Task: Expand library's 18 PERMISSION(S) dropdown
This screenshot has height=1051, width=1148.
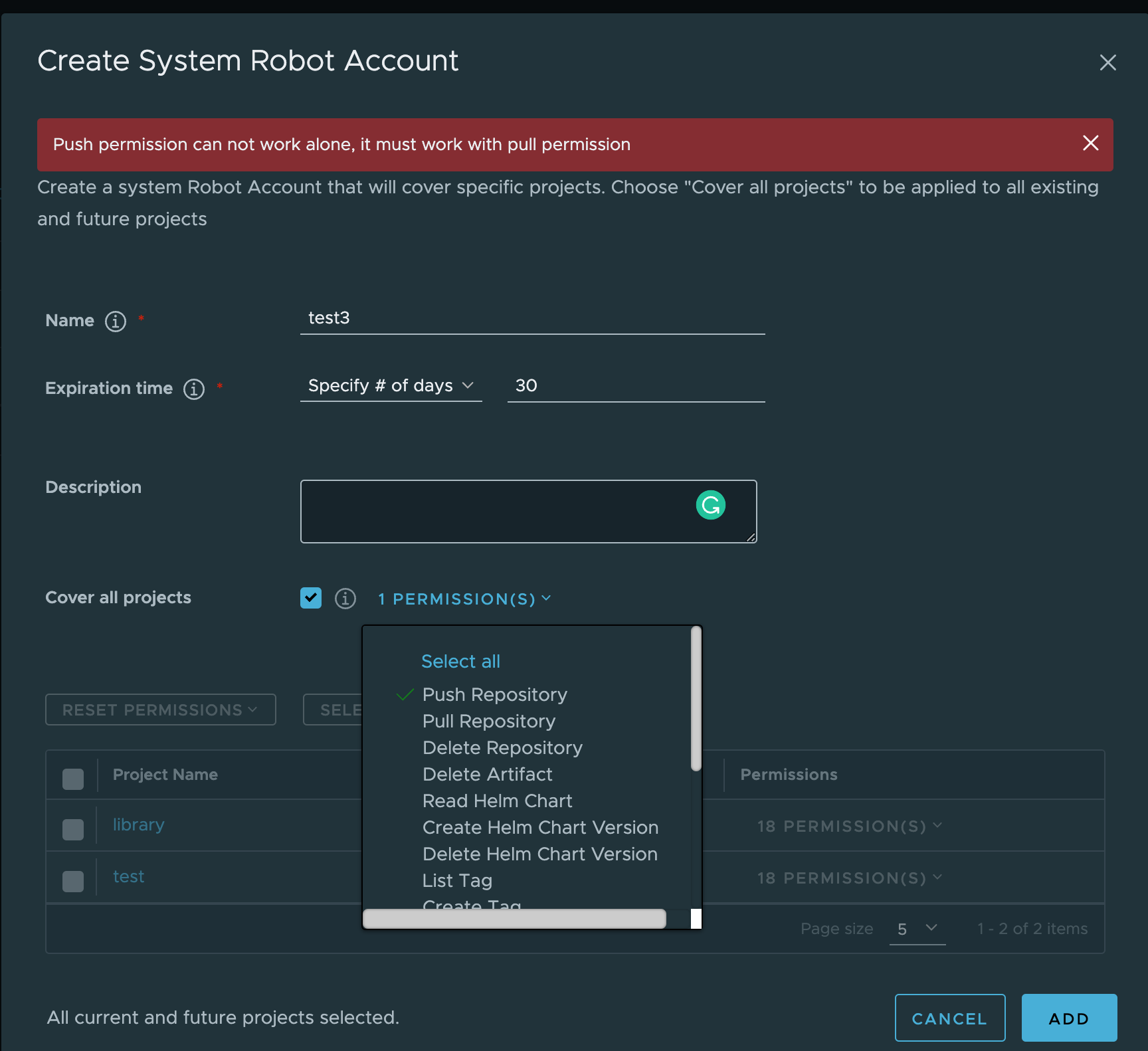Action: tap(850, 826)
